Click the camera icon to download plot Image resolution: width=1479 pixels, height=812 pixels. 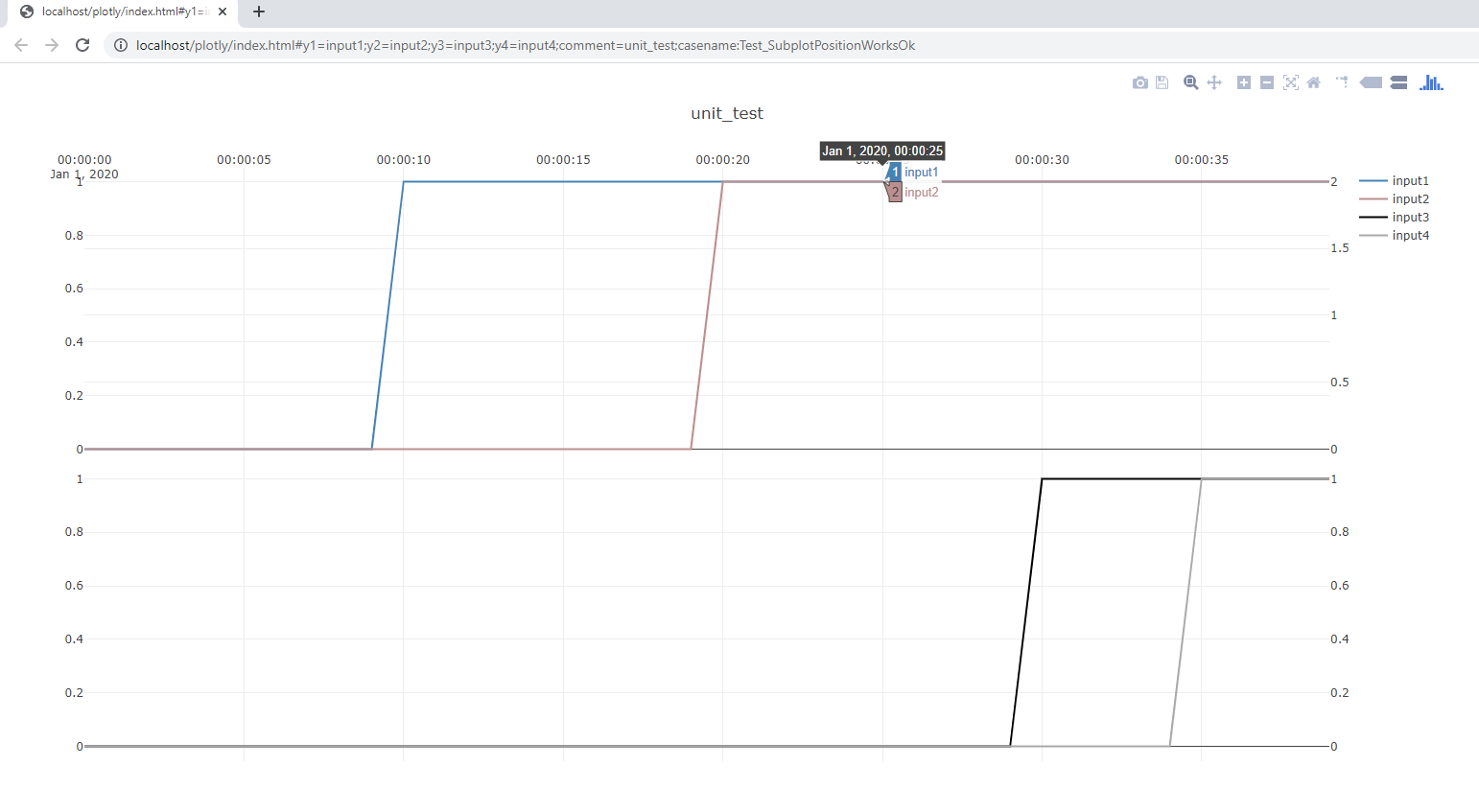tap(1140, 82)
